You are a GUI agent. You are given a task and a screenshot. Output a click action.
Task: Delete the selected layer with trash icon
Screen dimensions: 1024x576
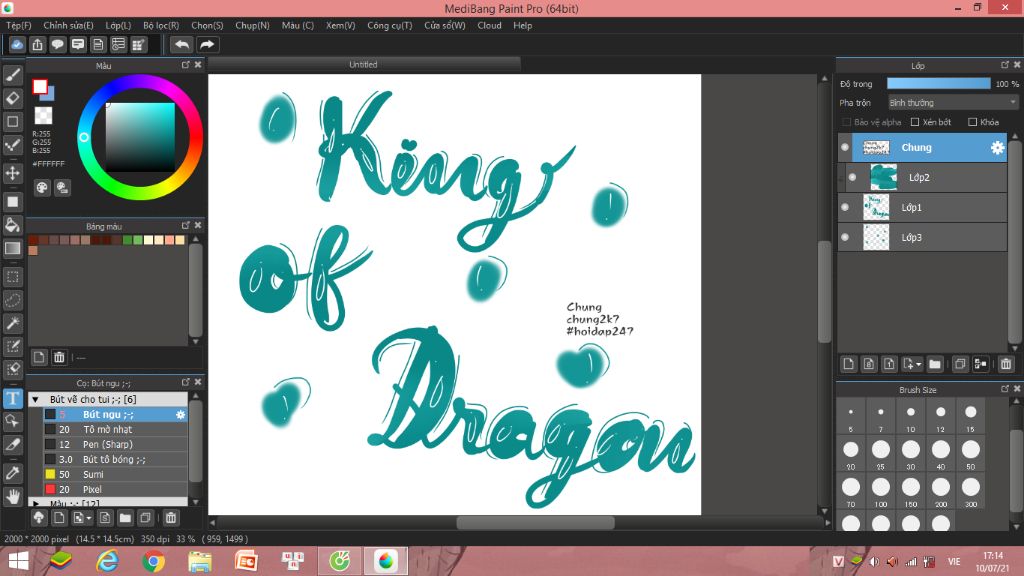[1006, 364]
